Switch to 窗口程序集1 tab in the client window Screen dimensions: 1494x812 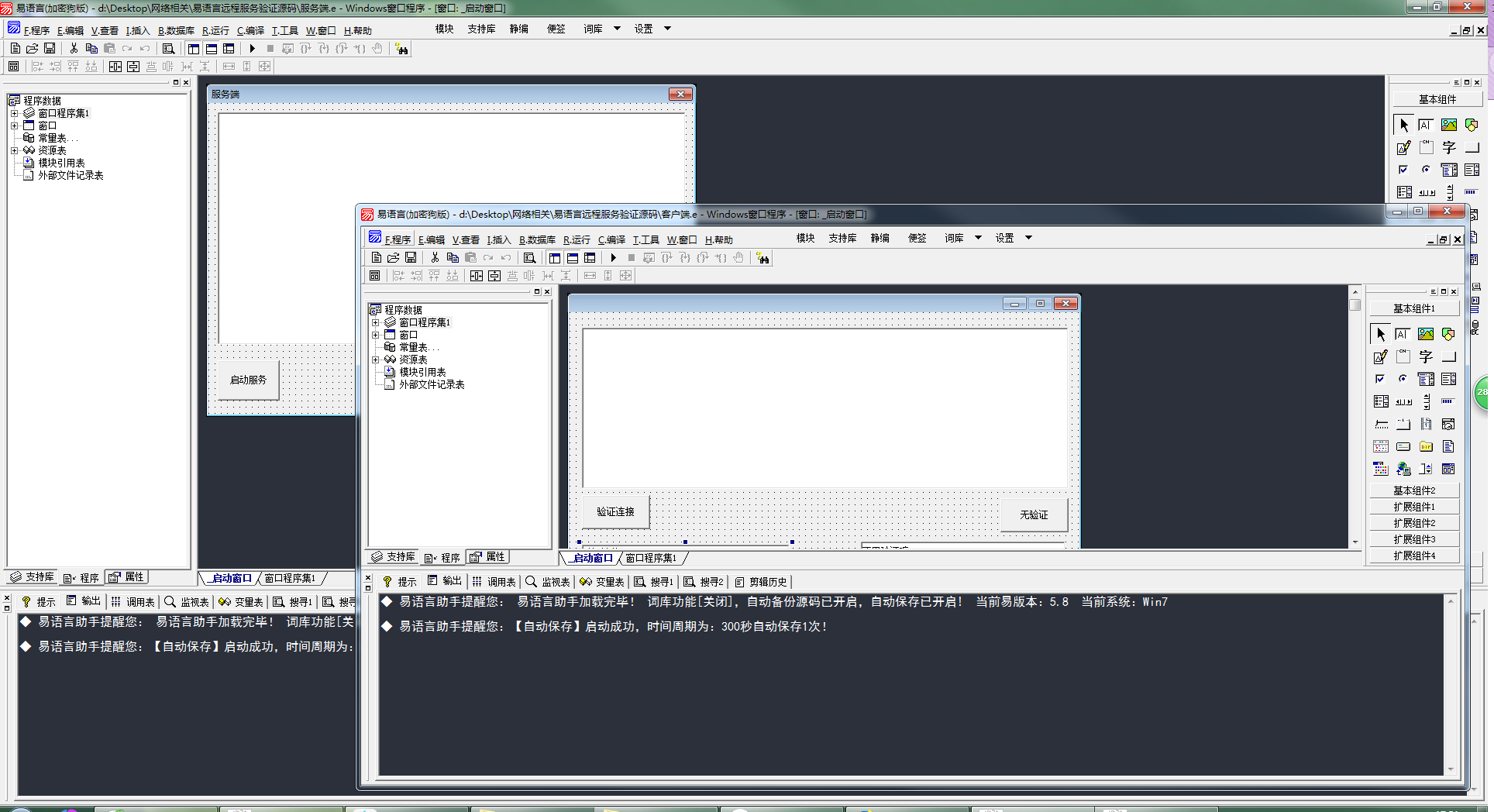pyautogui.click(x=651, y=558)
